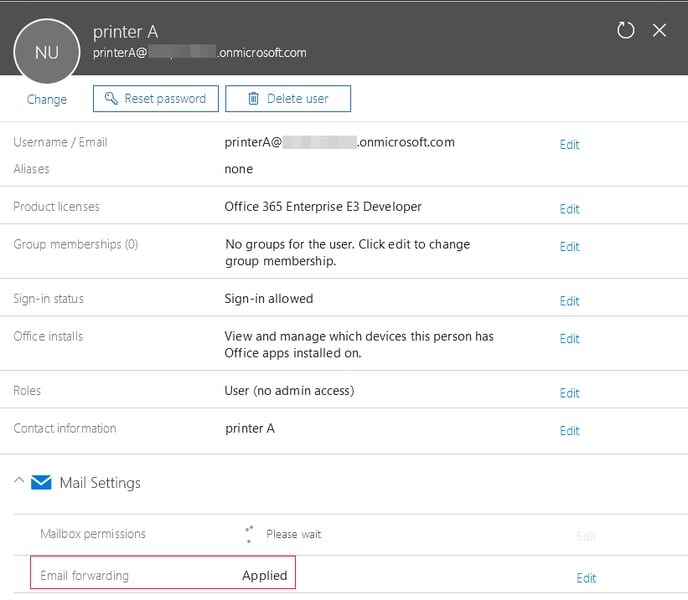Click the Change link under the avatar
This screenshot has height=600, width=688.
46,99
